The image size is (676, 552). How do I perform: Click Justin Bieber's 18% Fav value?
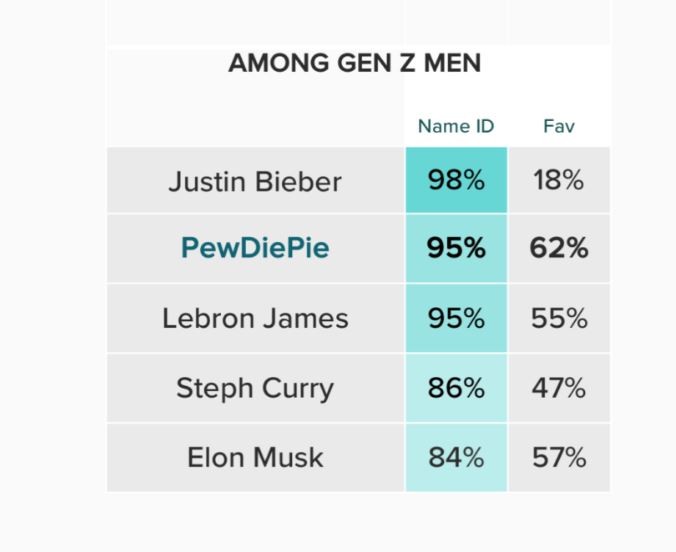(559, 180)
